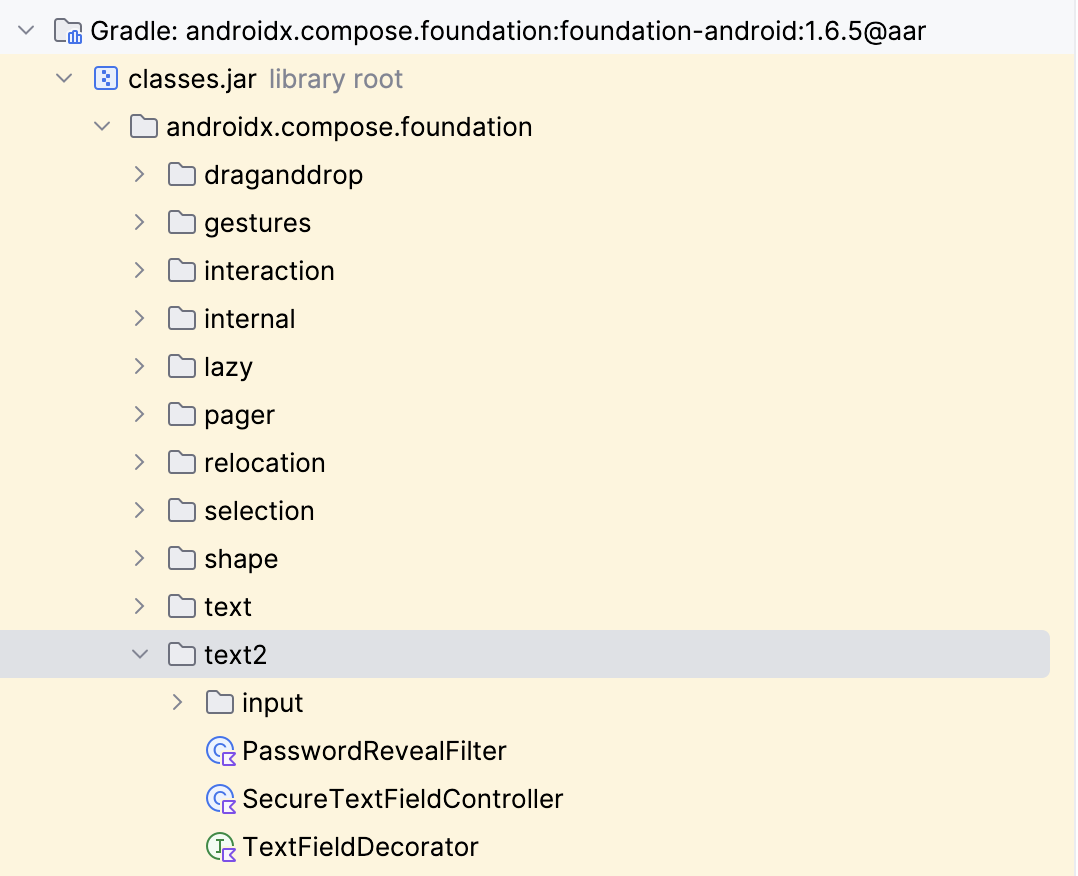
Task: Open the PasswordRevealFilter class
Action: pyautogui.click(x=374, y=751)
